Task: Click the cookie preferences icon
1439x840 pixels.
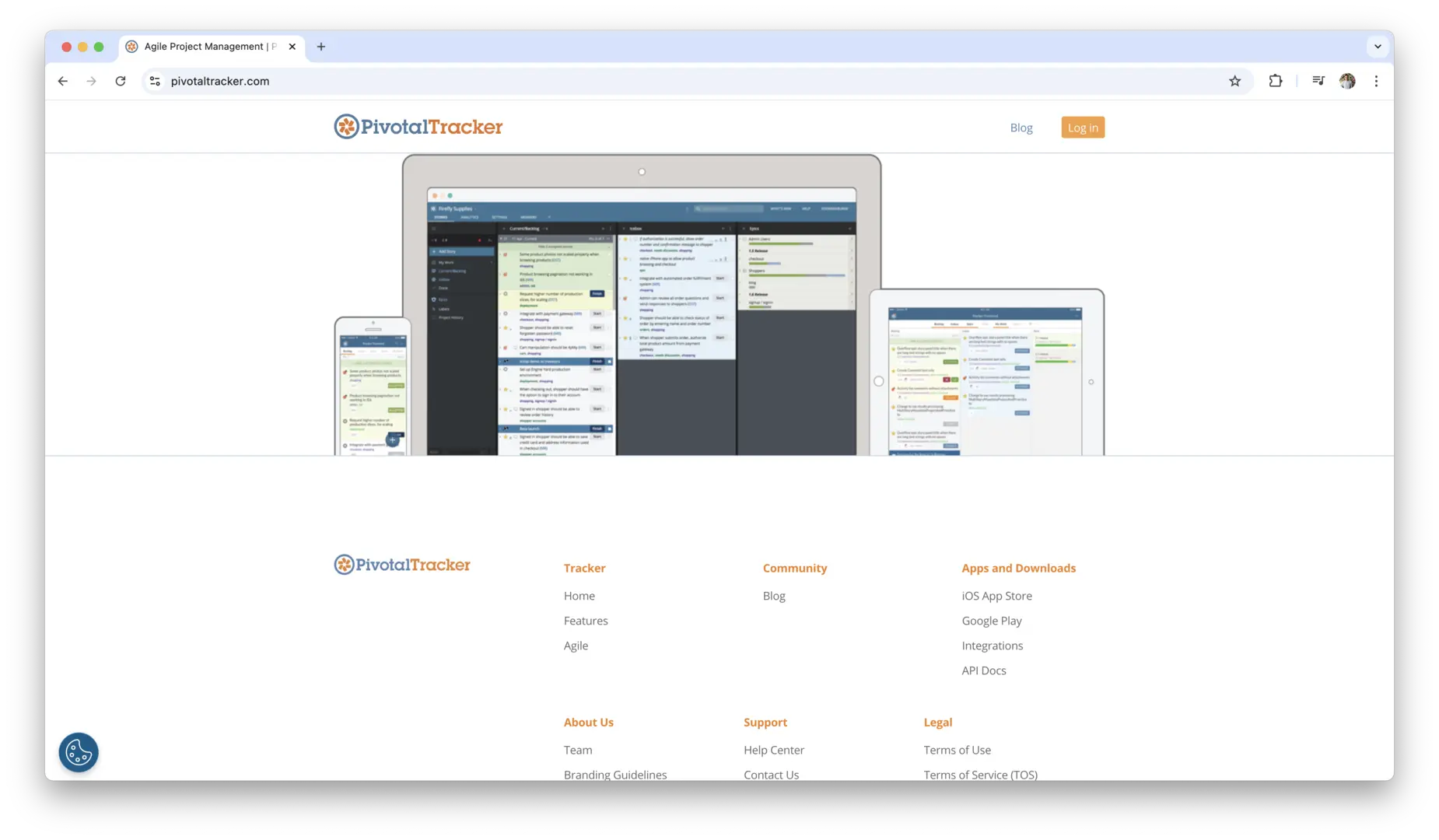Action: (79, 752)
